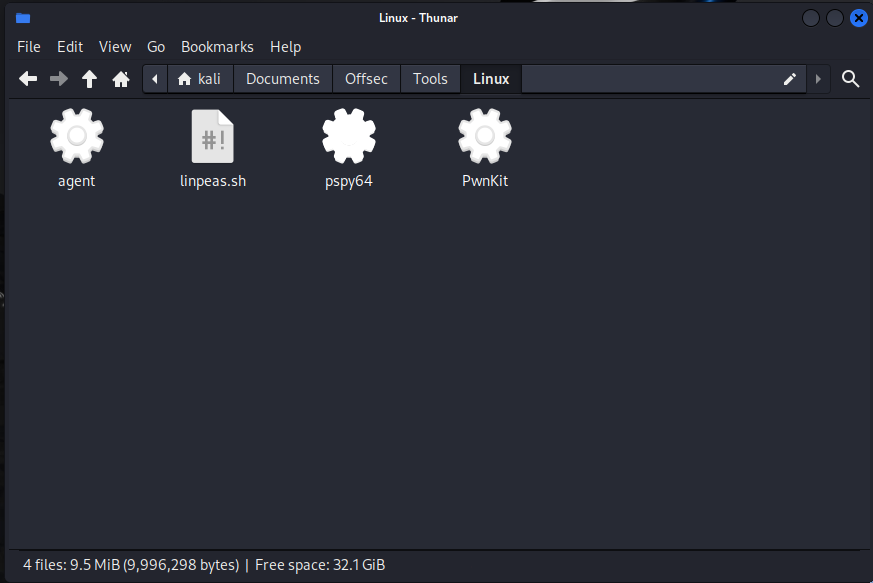
Task: Go up to the parent folder
Action: click(x=89, y=79)
